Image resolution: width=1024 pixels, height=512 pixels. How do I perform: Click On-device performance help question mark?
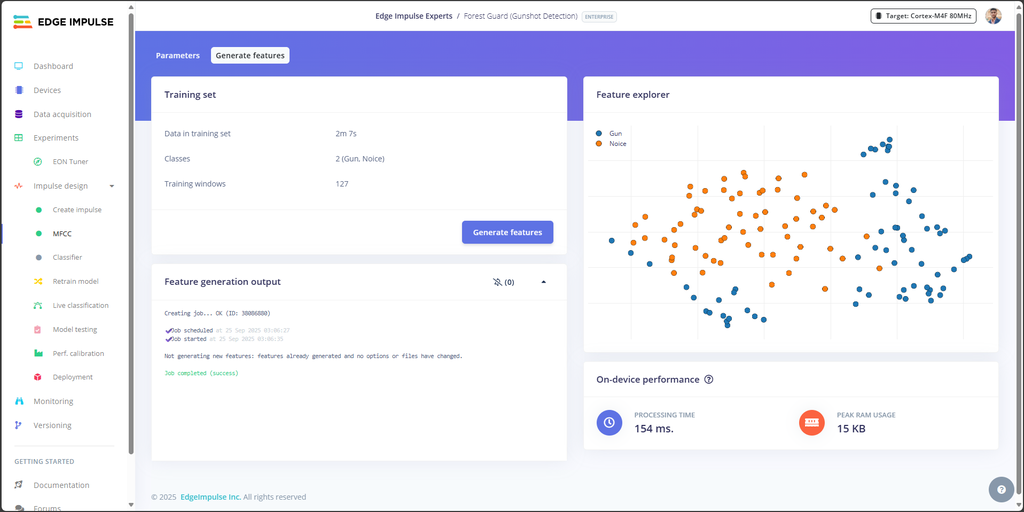tap(709, 379)
